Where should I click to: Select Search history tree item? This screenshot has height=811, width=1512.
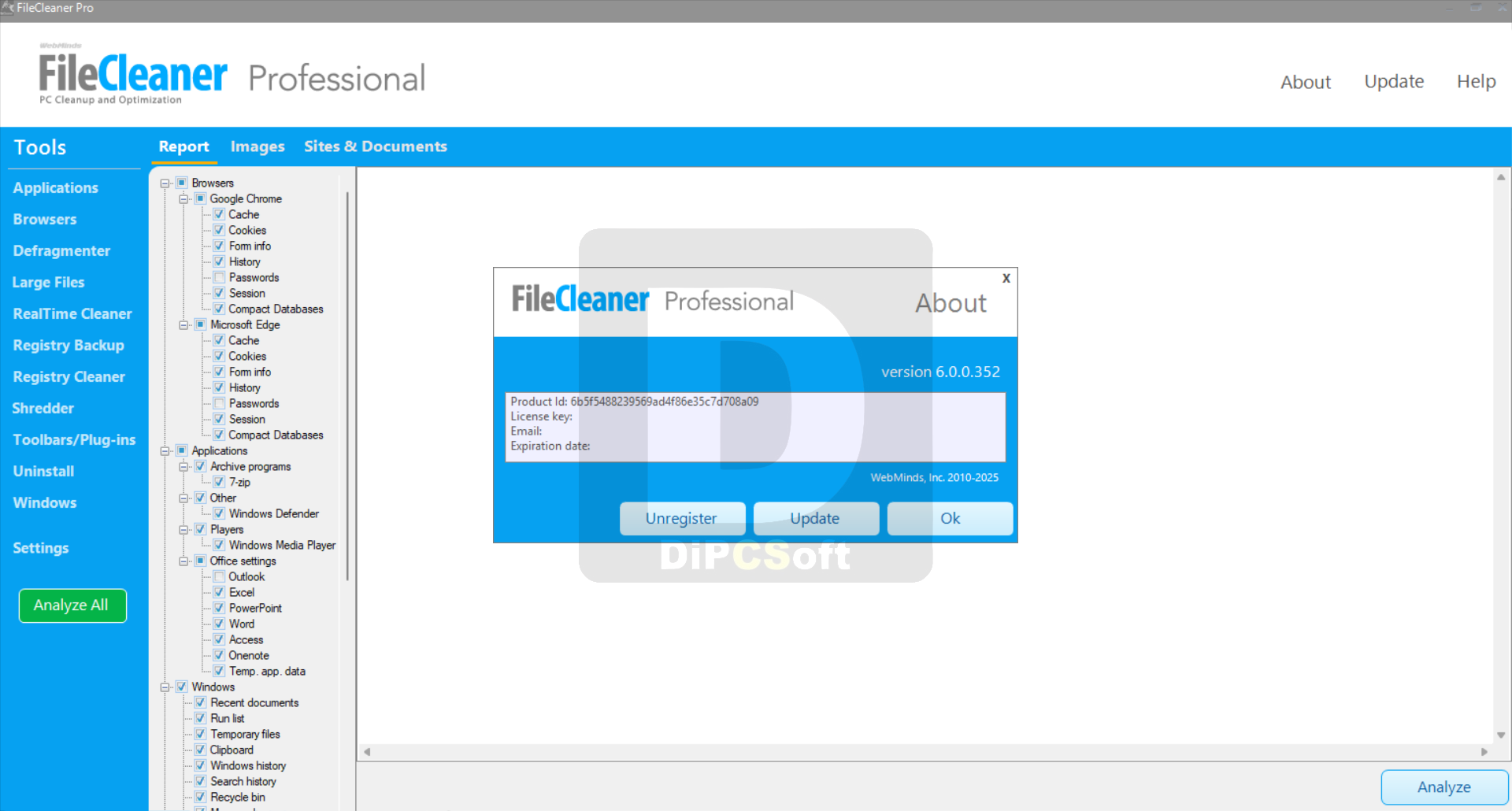[243, 782]
